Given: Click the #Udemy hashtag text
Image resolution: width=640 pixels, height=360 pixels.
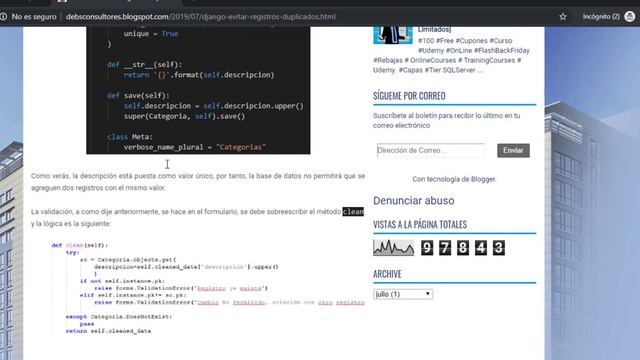Looking at the screenshot, I should (431, 51).
